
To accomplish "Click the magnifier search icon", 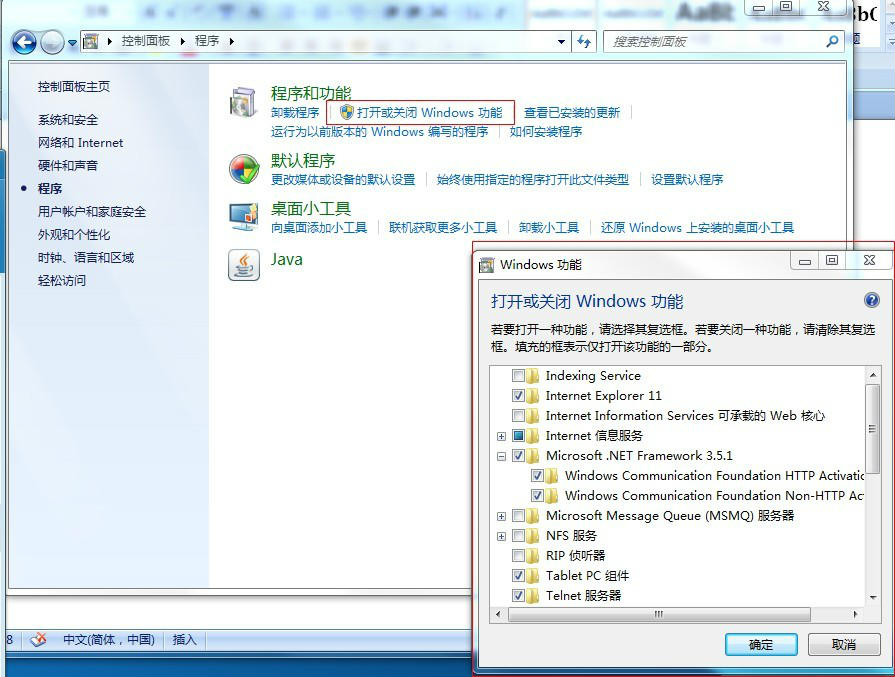I will 833,41.
